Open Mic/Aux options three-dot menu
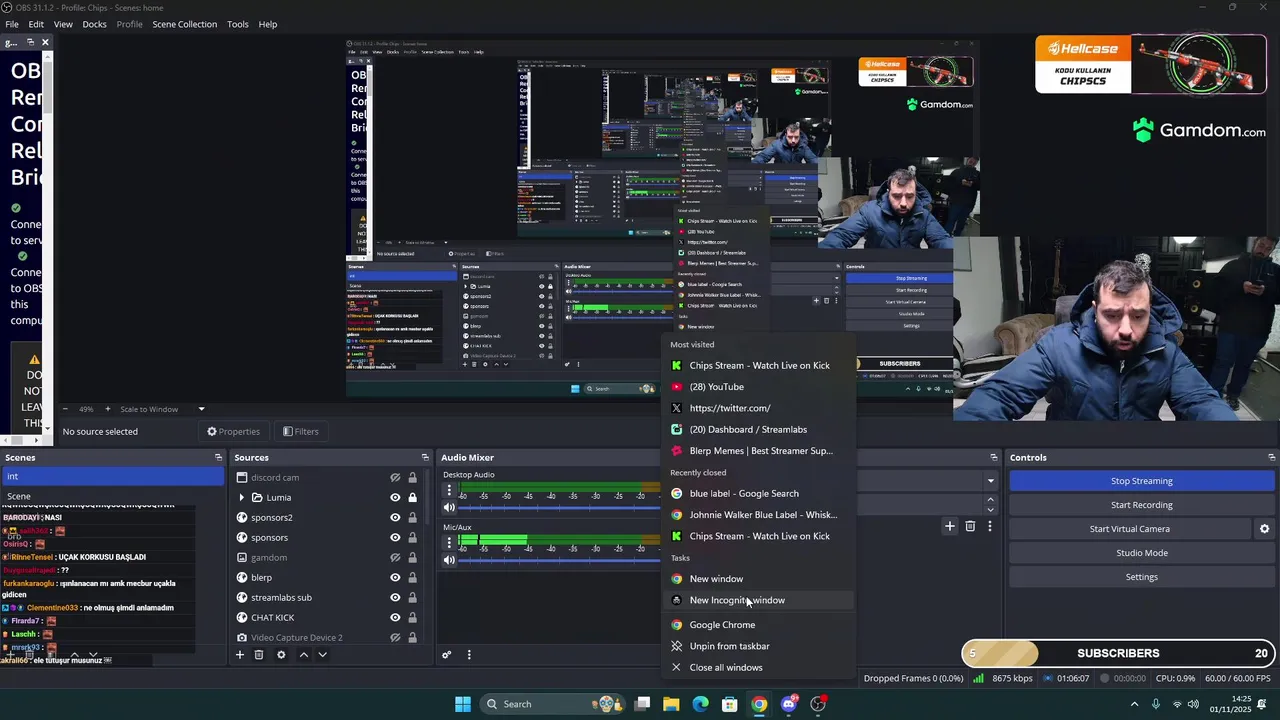 tap(449, 543)
